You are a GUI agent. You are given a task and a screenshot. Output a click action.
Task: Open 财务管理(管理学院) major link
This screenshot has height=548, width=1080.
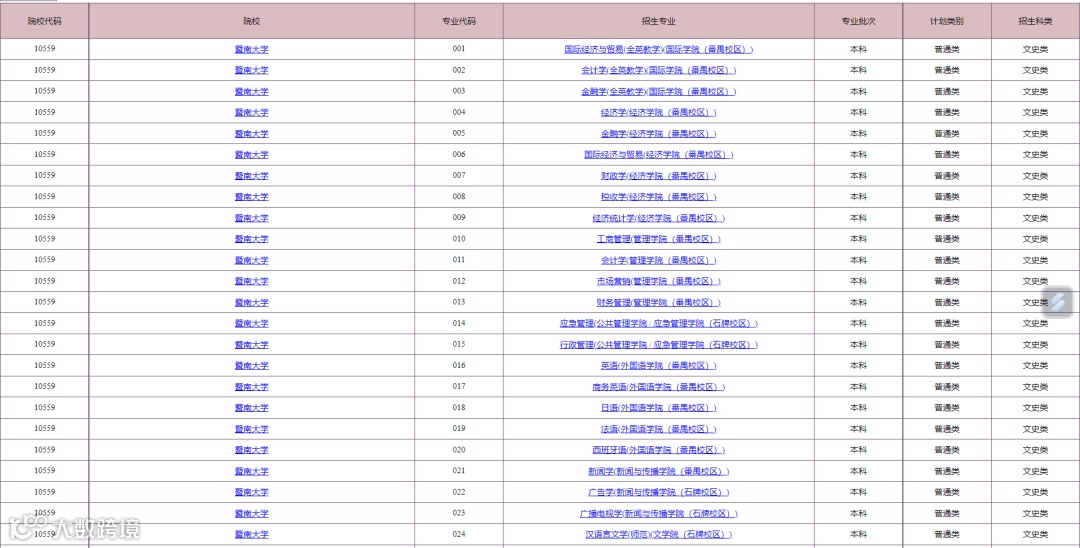coord(658,302)
